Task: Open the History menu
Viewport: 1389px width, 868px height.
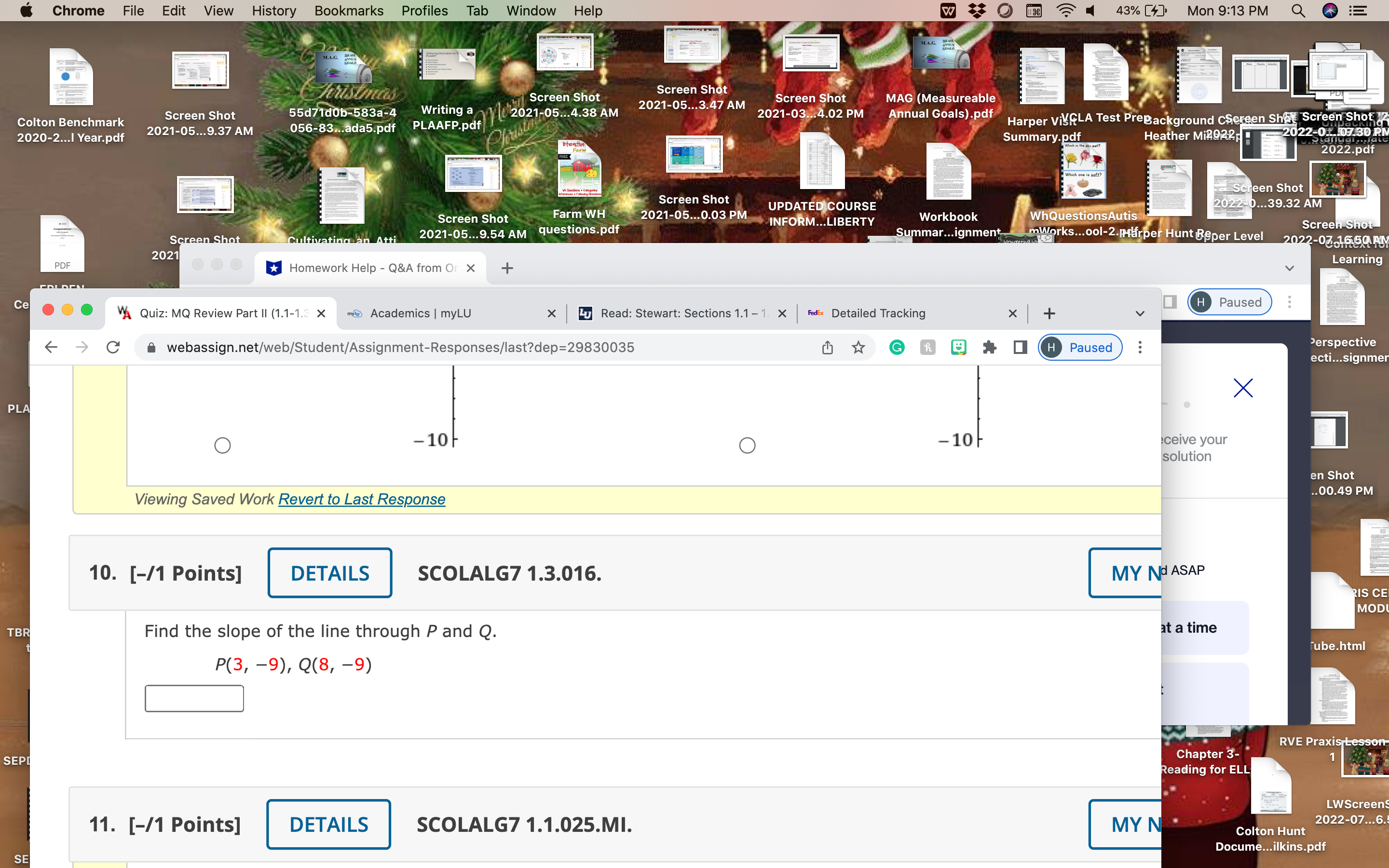Action: pos(274,11)
